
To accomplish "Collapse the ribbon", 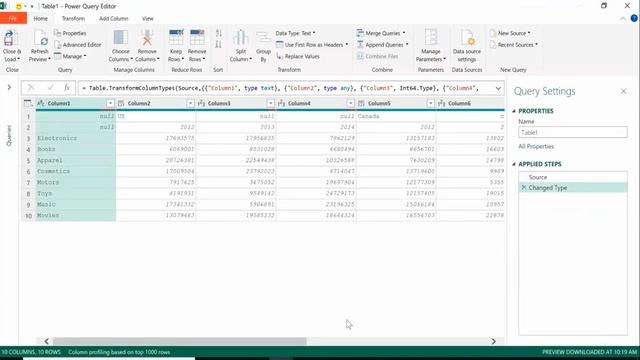I will 623,19.
